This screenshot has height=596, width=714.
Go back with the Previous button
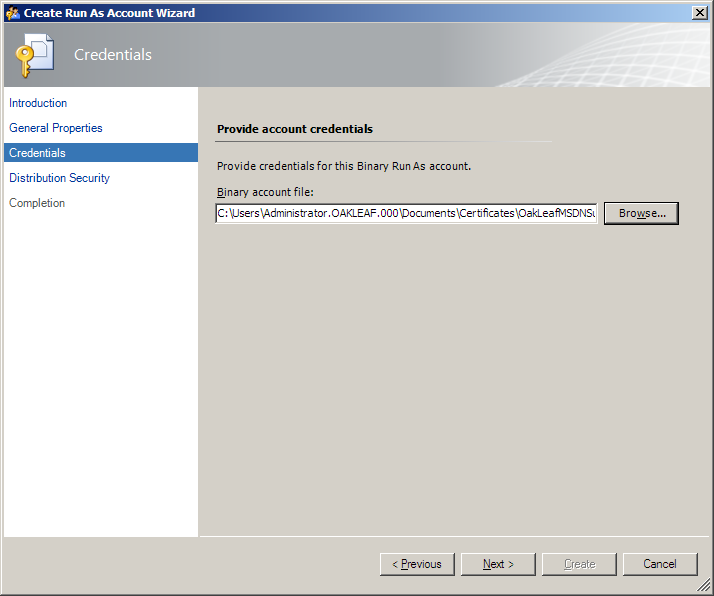pos(417,564)
